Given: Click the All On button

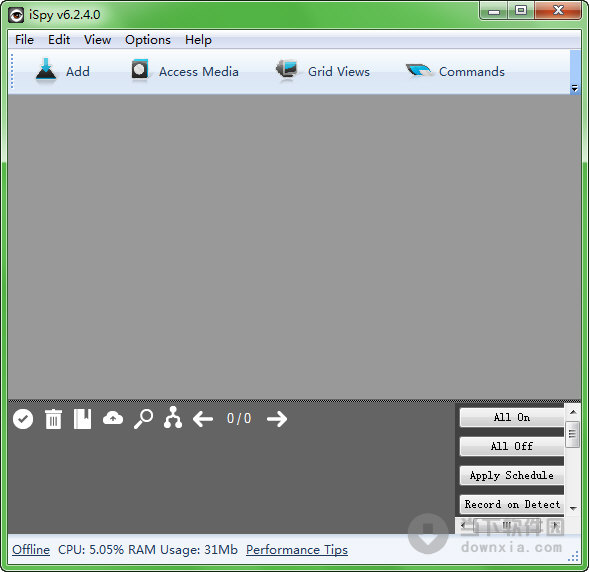Looking at the screenshot, I should [512, 417].
